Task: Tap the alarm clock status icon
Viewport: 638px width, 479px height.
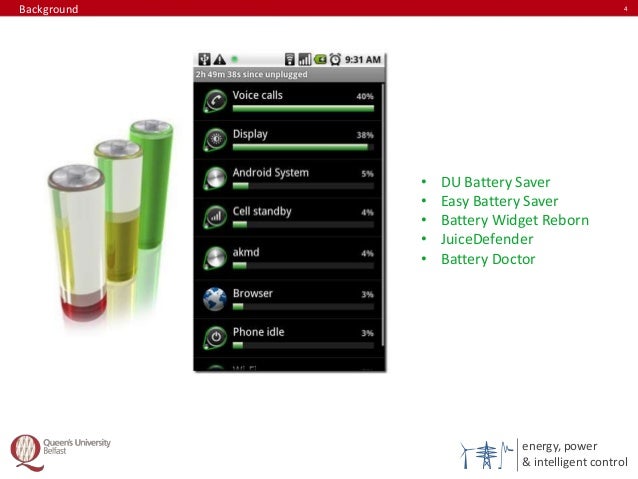Action: pyautogui.click(x=335, y=59)
